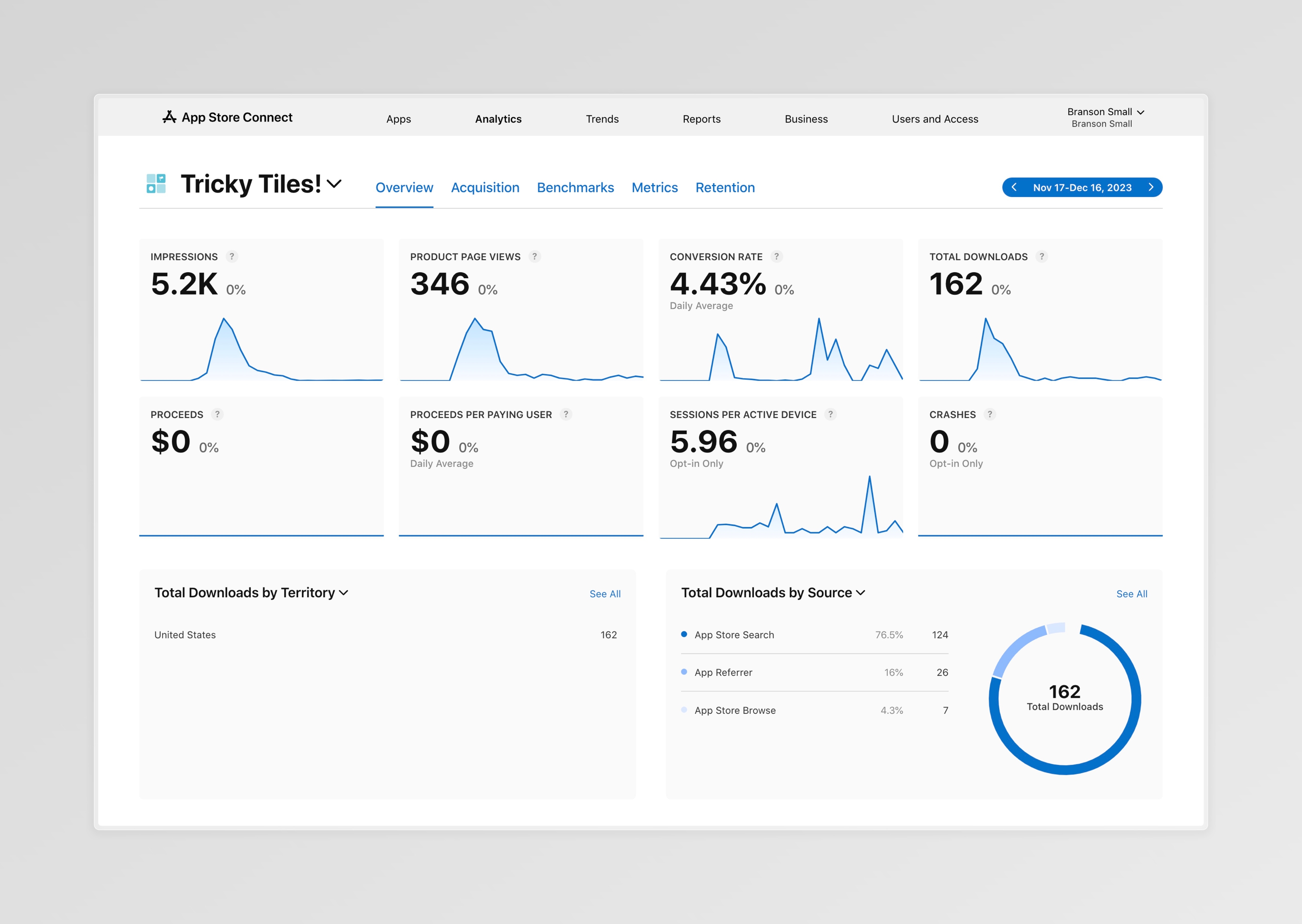The height and width of the screenshot is (924, 1302).
Task: Click the Impressions help question-mark icon
Action: (232, 257)
